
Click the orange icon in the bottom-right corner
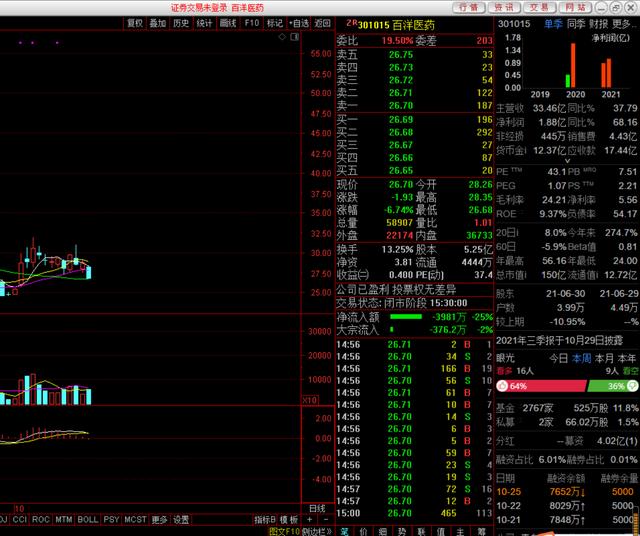[628, 526]
